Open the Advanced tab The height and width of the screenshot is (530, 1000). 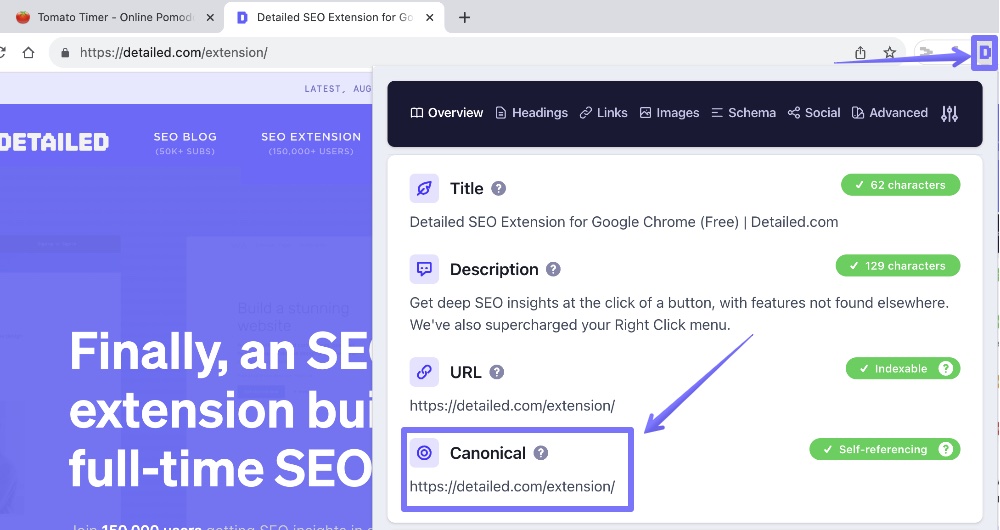click(890, 113)
